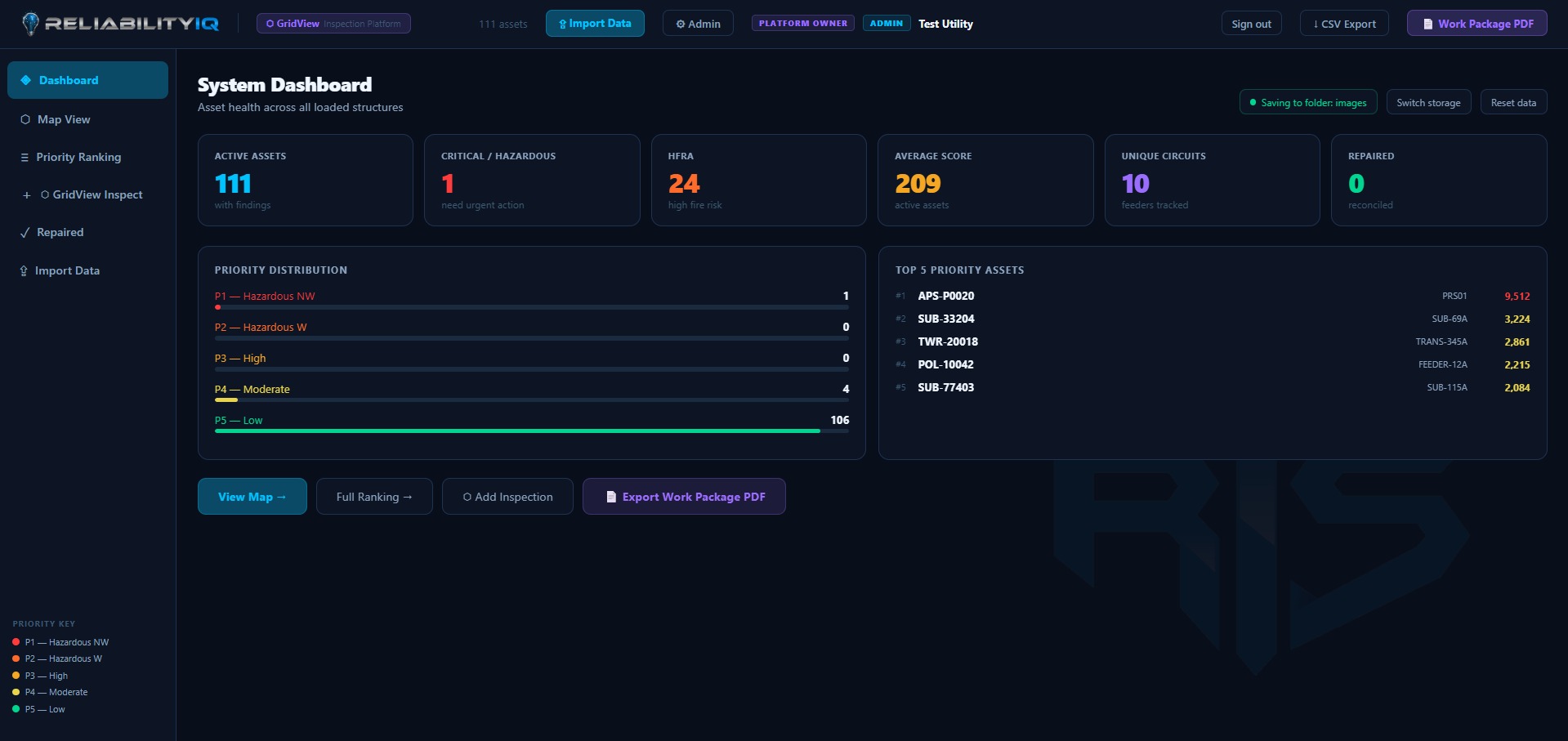Click the PLATFORM OWNER badge

click(803, 24)
